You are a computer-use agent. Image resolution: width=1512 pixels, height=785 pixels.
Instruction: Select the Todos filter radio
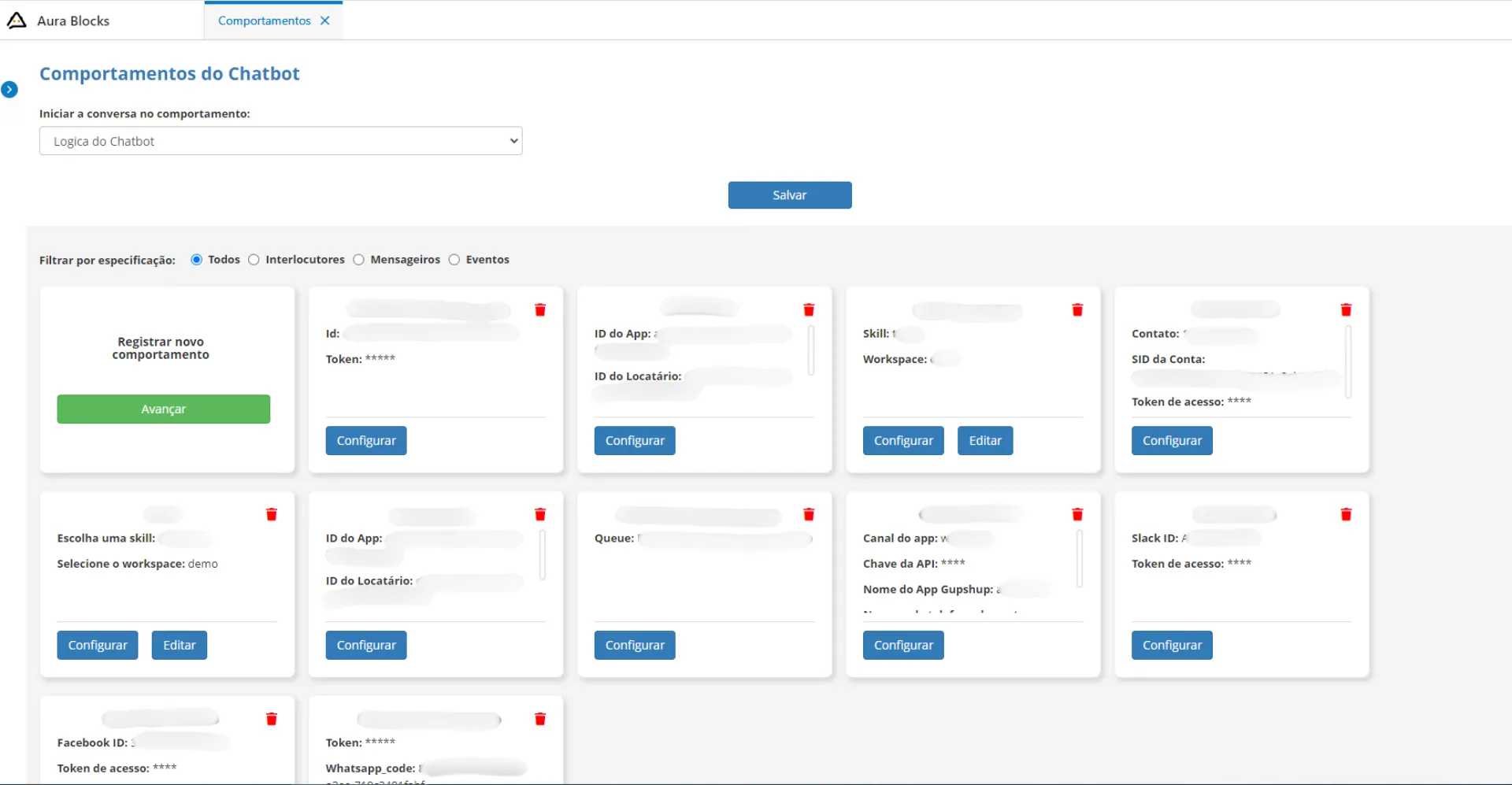coord(197,259)
